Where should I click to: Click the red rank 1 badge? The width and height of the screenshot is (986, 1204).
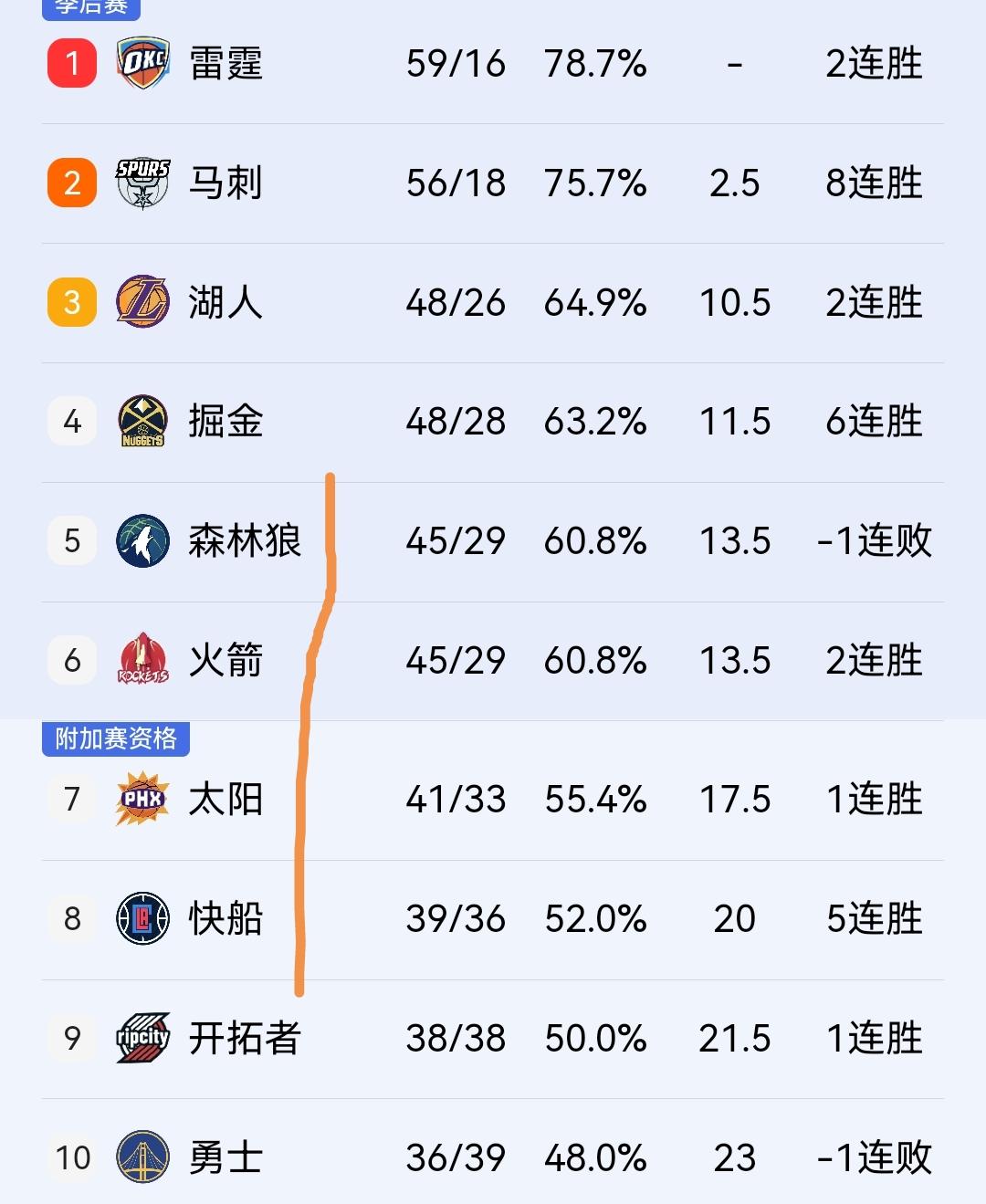[x=70, y=64]
